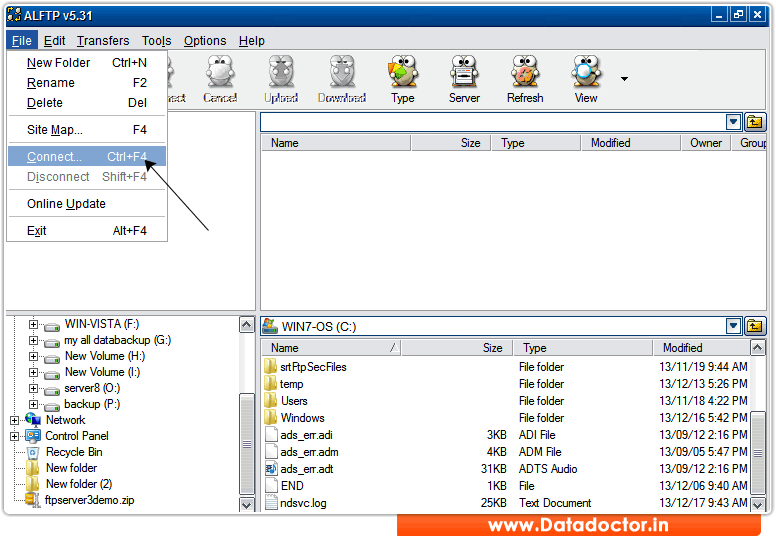Choose Exit from the File menu
This screenshot has width=776, height=536.
[x=87, y=231]
